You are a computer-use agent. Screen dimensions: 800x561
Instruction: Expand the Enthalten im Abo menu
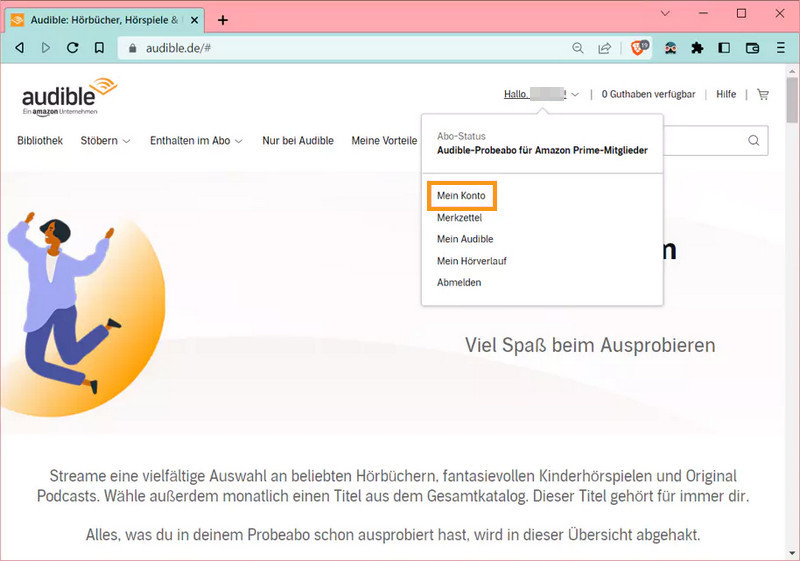click(x=196, y=141)
